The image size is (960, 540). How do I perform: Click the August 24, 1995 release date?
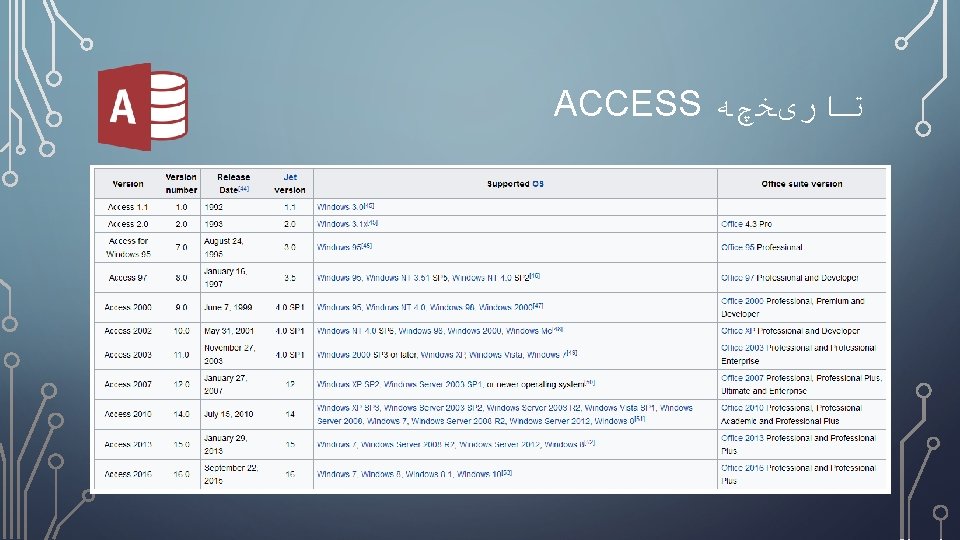[x=224, y=247]
